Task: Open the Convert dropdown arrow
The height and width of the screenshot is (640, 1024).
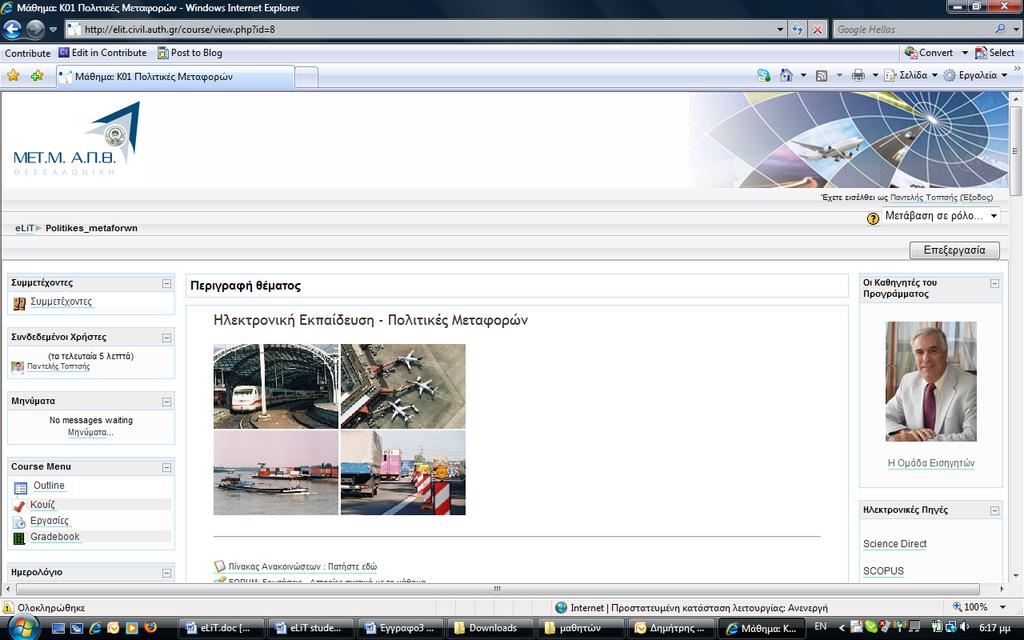Action: 965,53
